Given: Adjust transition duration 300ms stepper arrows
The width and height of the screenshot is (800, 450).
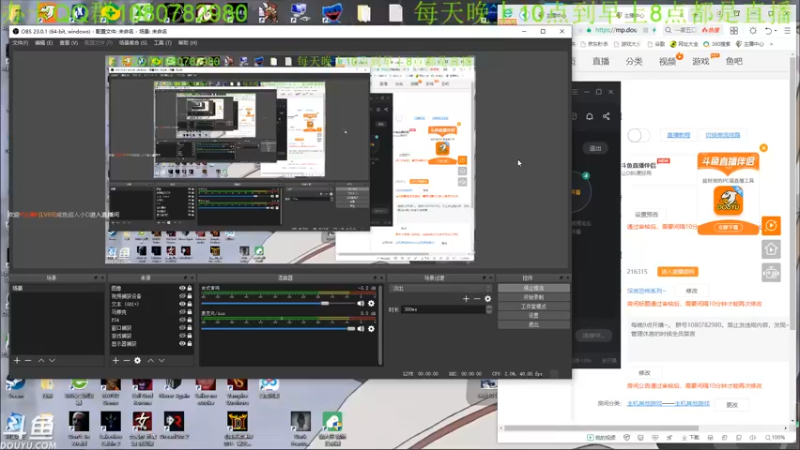Looking at the screenshot, I should coord(489,309).
